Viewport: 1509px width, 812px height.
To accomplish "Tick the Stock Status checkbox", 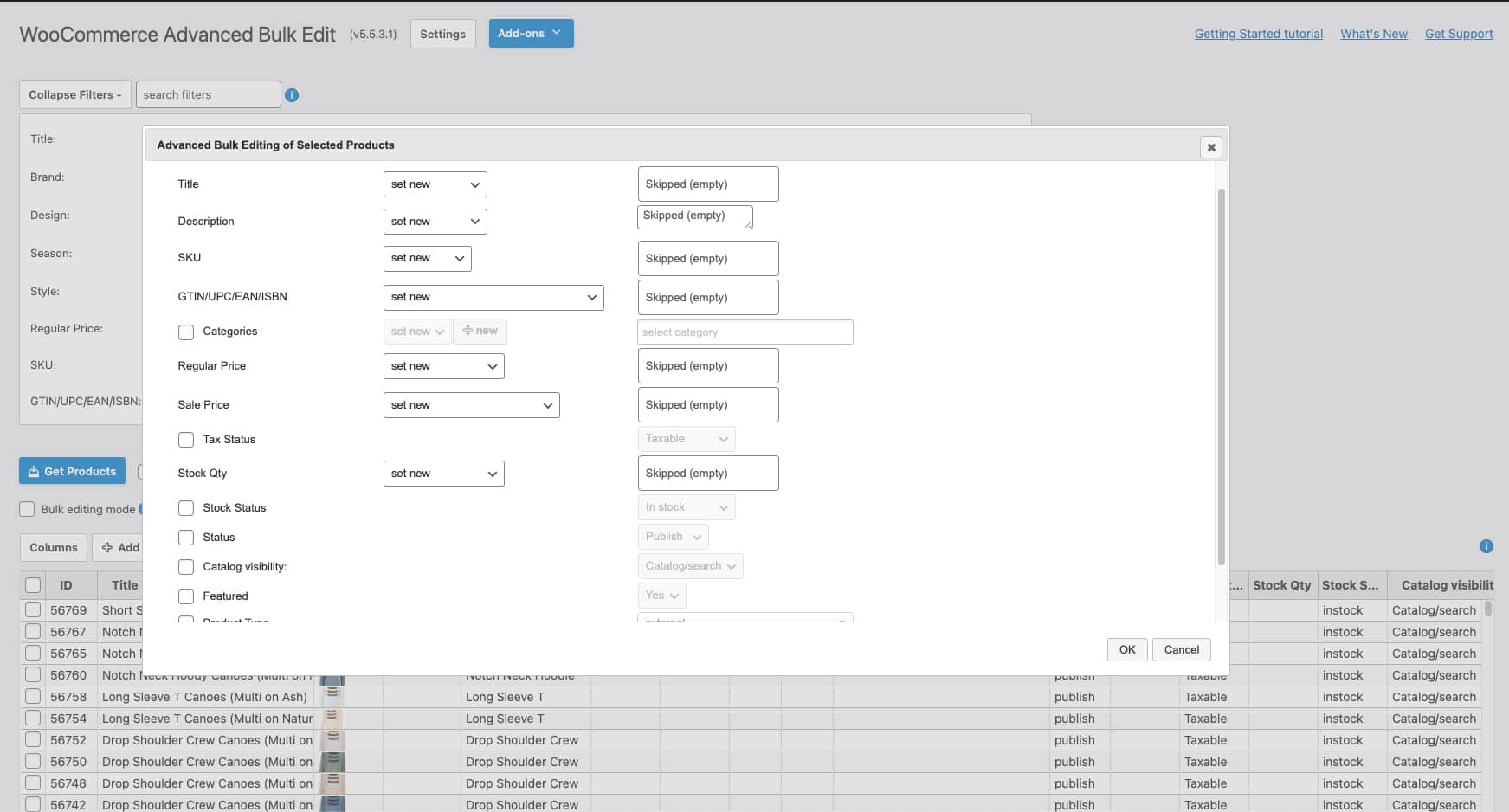I will coord(186,508).
